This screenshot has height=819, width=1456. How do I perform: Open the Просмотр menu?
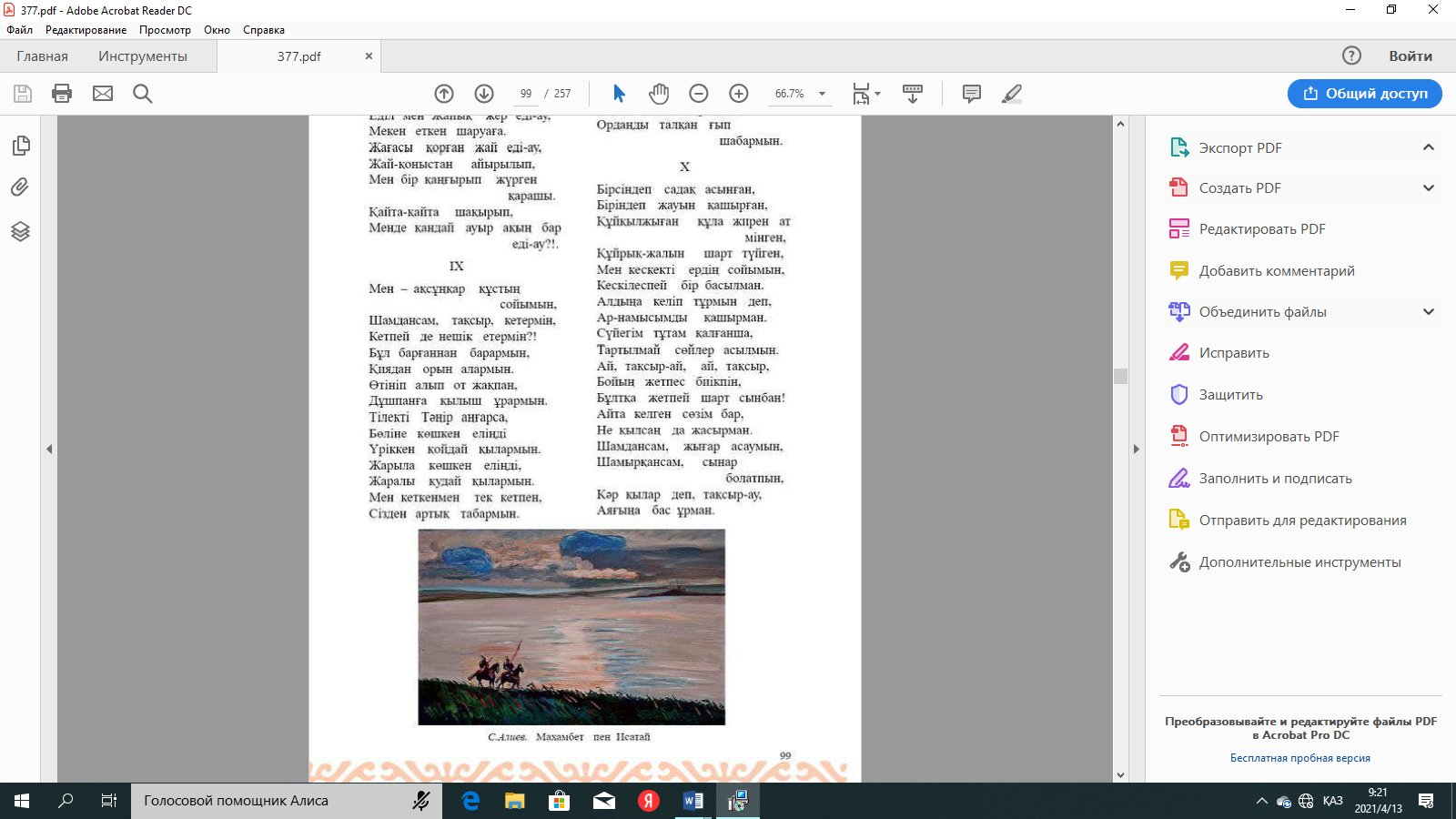click(165, 30)
